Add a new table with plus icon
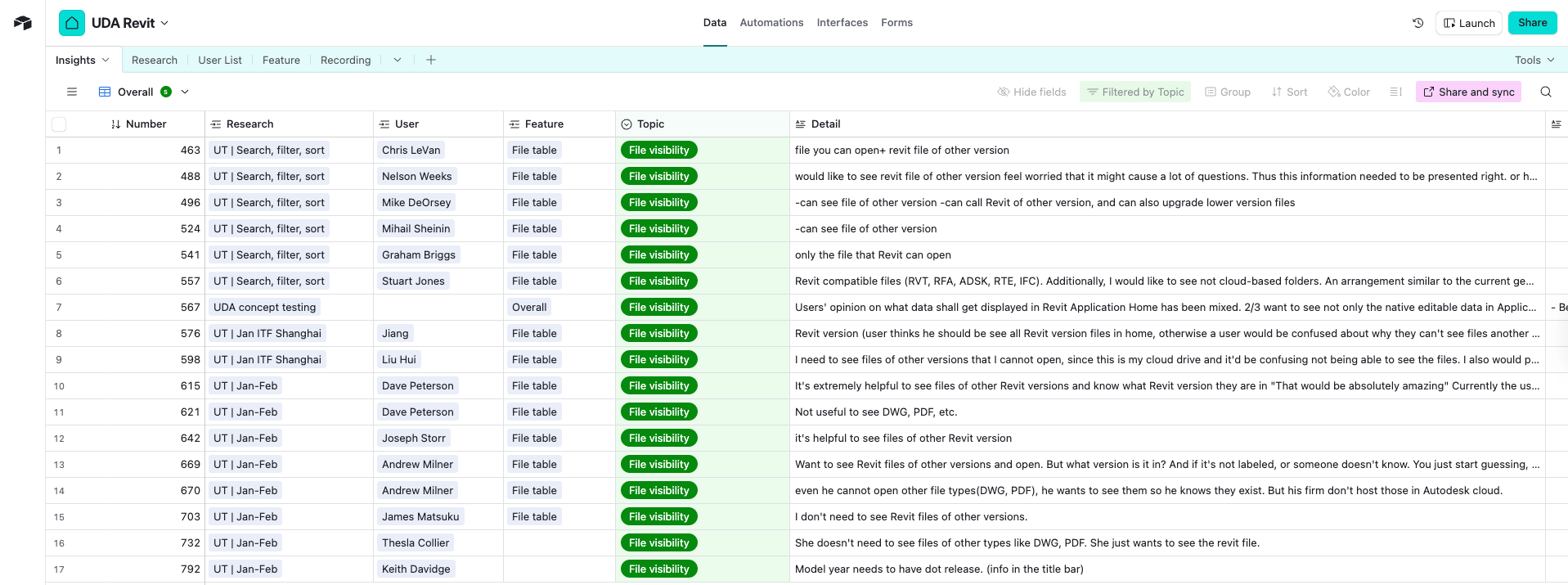Viewport: 1568px width, 585px height. [x=431, y=60]
